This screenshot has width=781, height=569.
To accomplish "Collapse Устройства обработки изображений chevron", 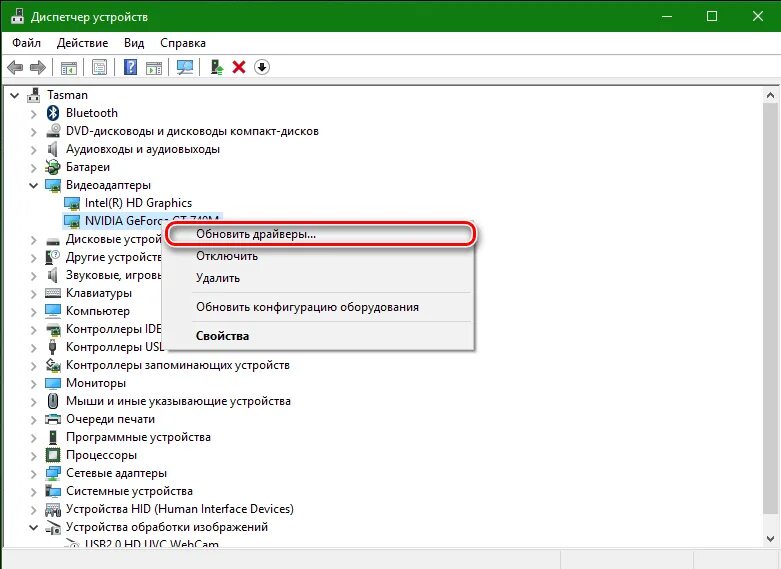I will 33,527.
